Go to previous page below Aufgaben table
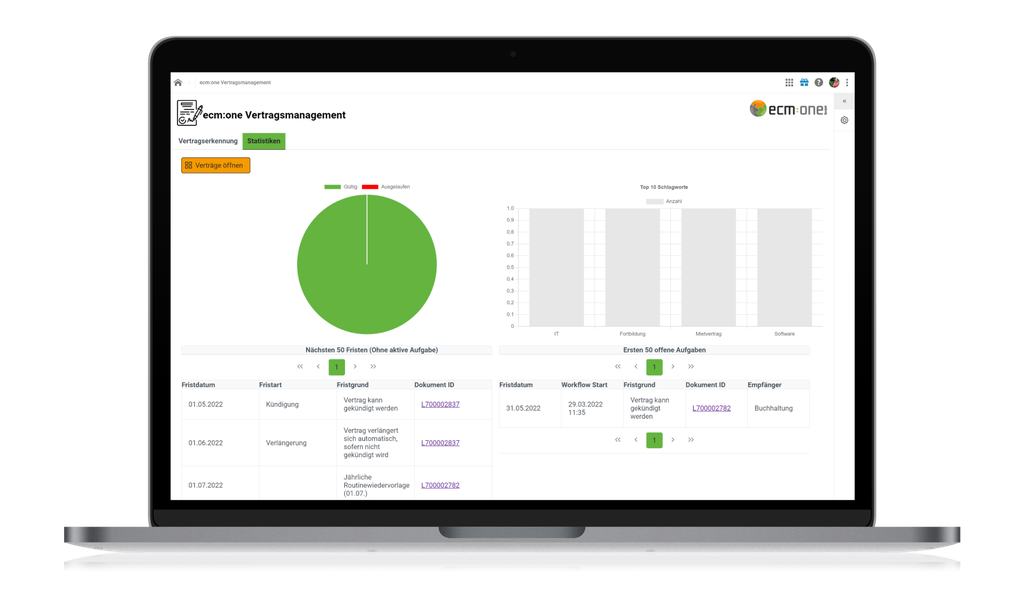This screenshot has height=589, width=1024. [x=636, y=440]
